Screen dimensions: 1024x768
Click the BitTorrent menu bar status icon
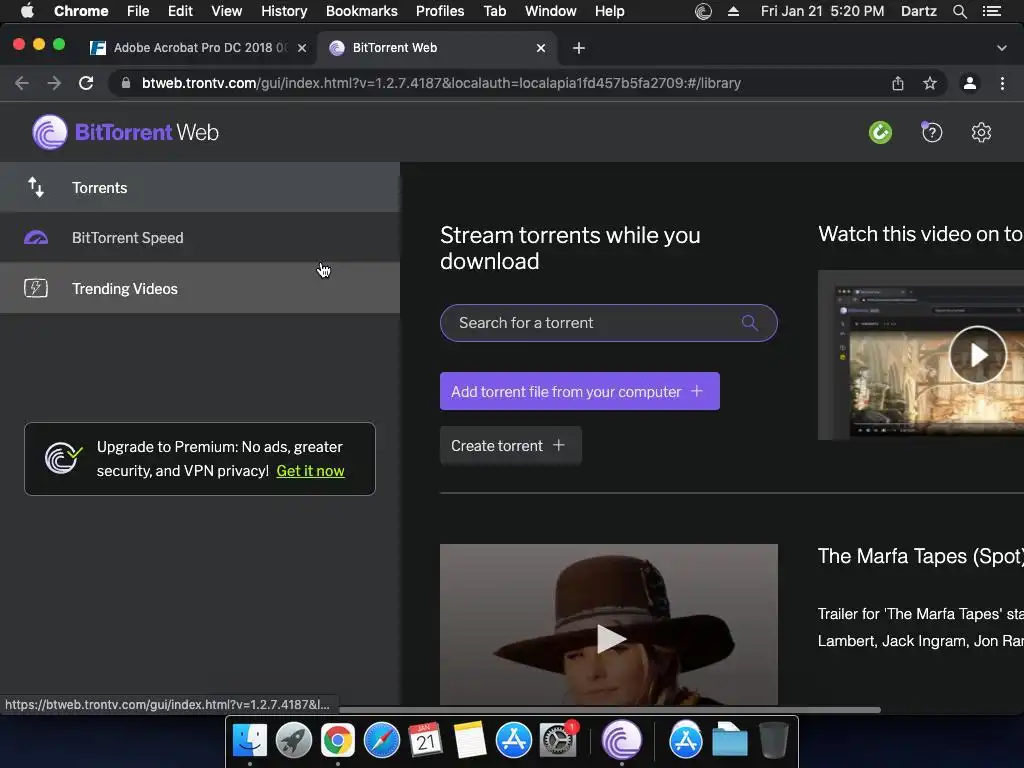pyautogui.click(x=703, y=11)
